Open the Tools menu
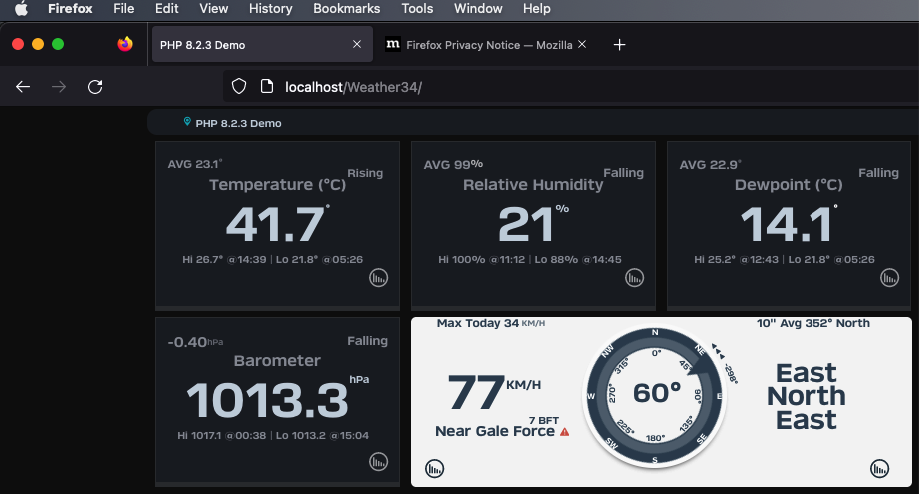This screenshot has width=919, height=494. point(417,9)
